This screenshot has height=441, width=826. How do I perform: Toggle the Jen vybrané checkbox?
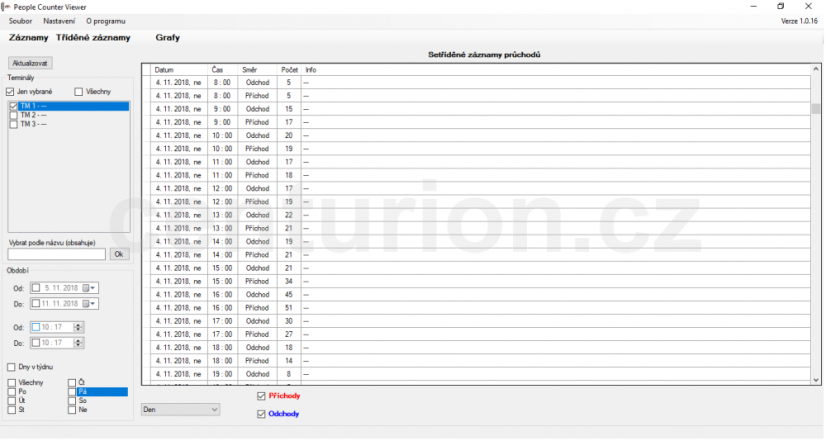click(x=10, y=92)
